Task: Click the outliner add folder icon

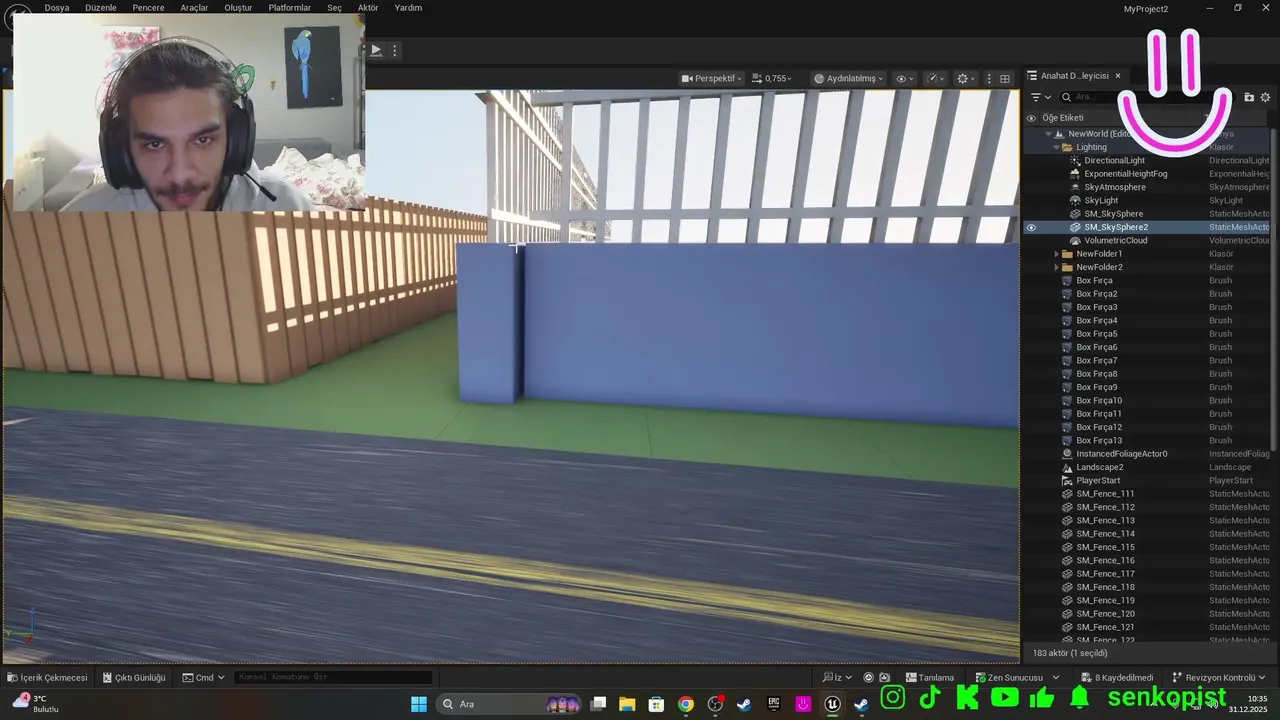Action: point(1249,97)
